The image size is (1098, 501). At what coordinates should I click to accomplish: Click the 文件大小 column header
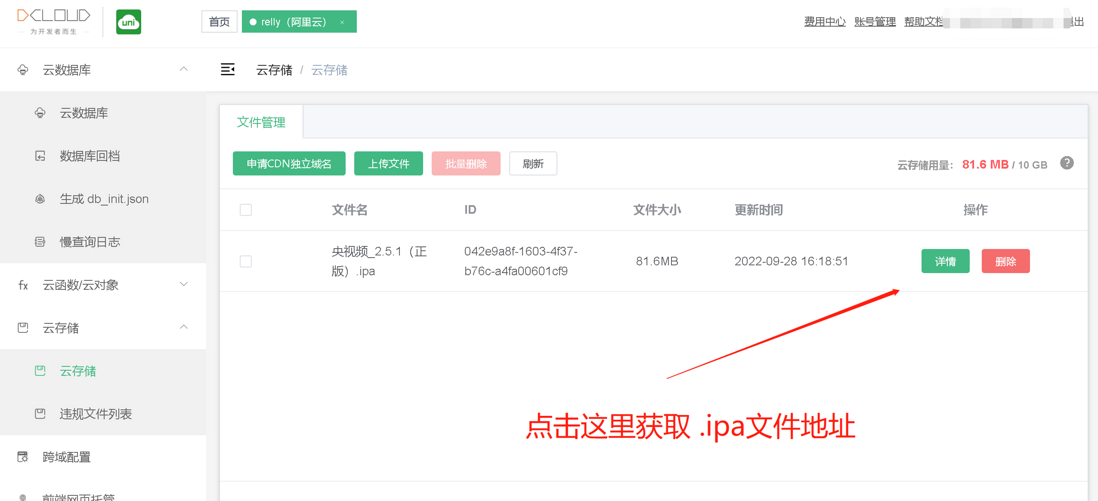tap(657, 210)
